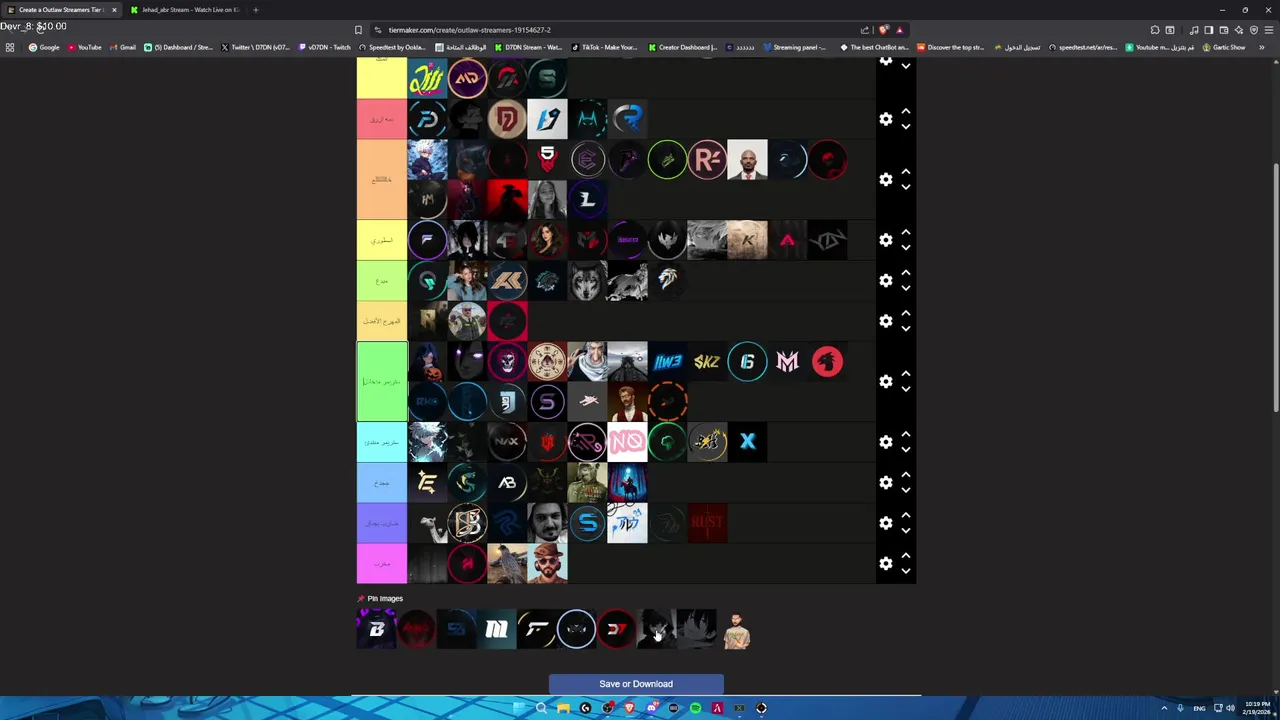Pick the white M logo in Pin Images

497,629
